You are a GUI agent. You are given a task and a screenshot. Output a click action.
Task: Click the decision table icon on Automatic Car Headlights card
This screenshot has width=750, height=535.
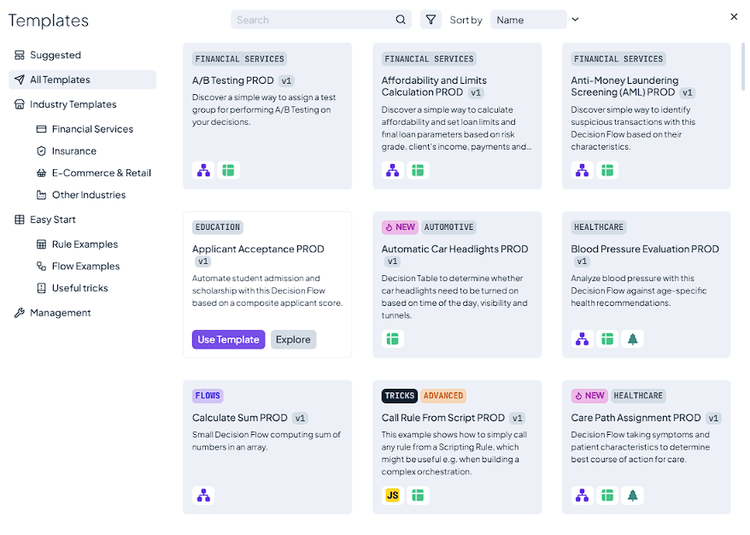tap(393, 339)
